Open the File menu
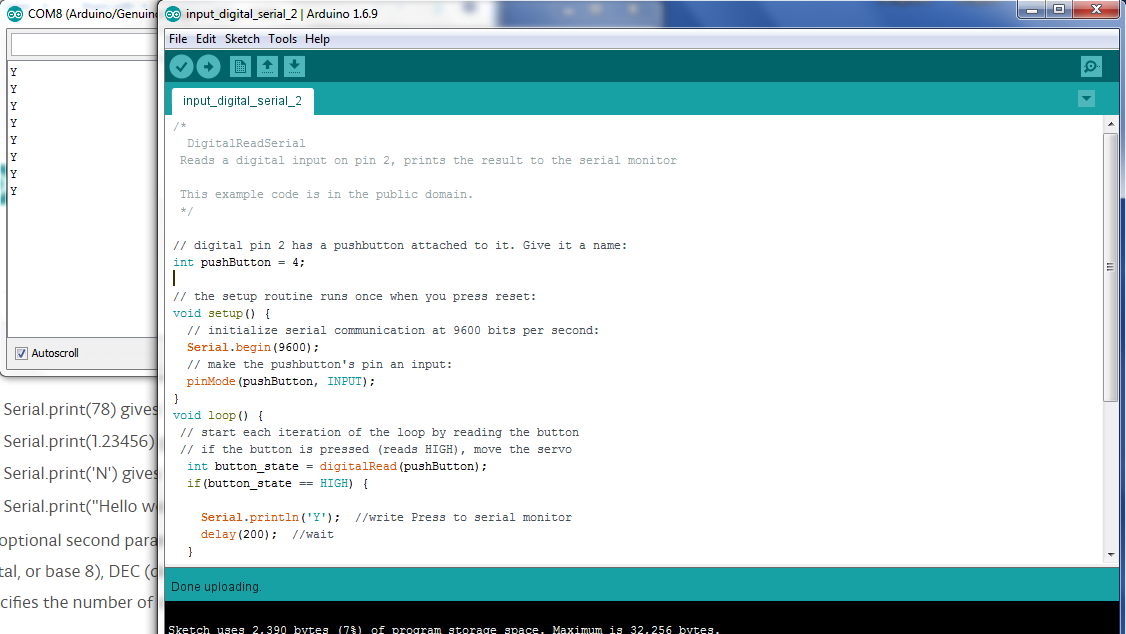 (x=178, y=39)
